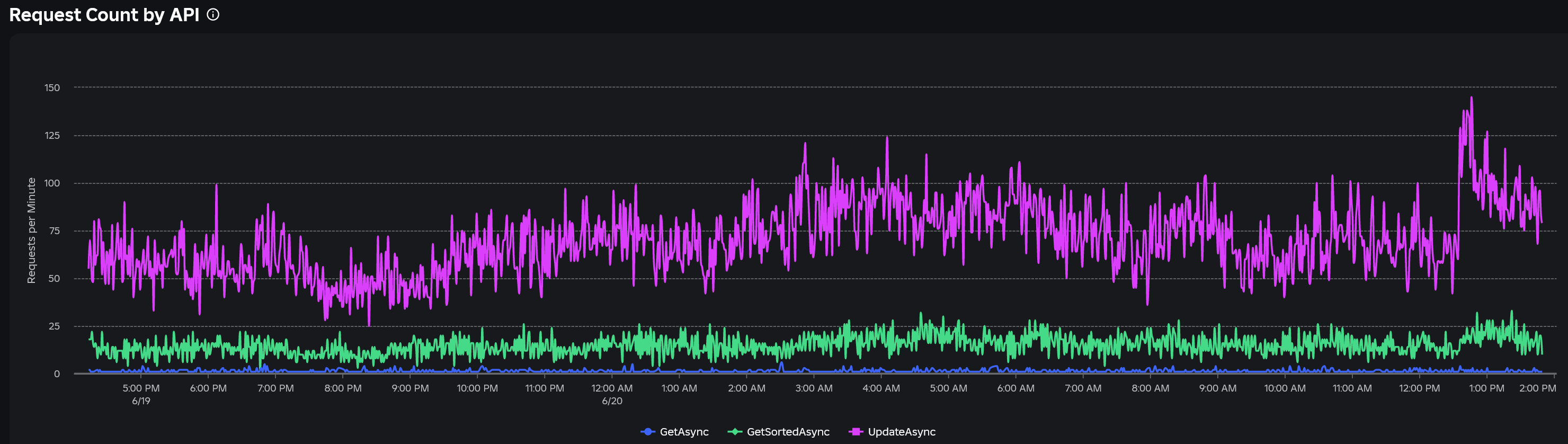Click the "1:00 PM" time axis label
The width and height of the screenshot is (1568, 444).
pyautogui.click(x=1487, y=388)
